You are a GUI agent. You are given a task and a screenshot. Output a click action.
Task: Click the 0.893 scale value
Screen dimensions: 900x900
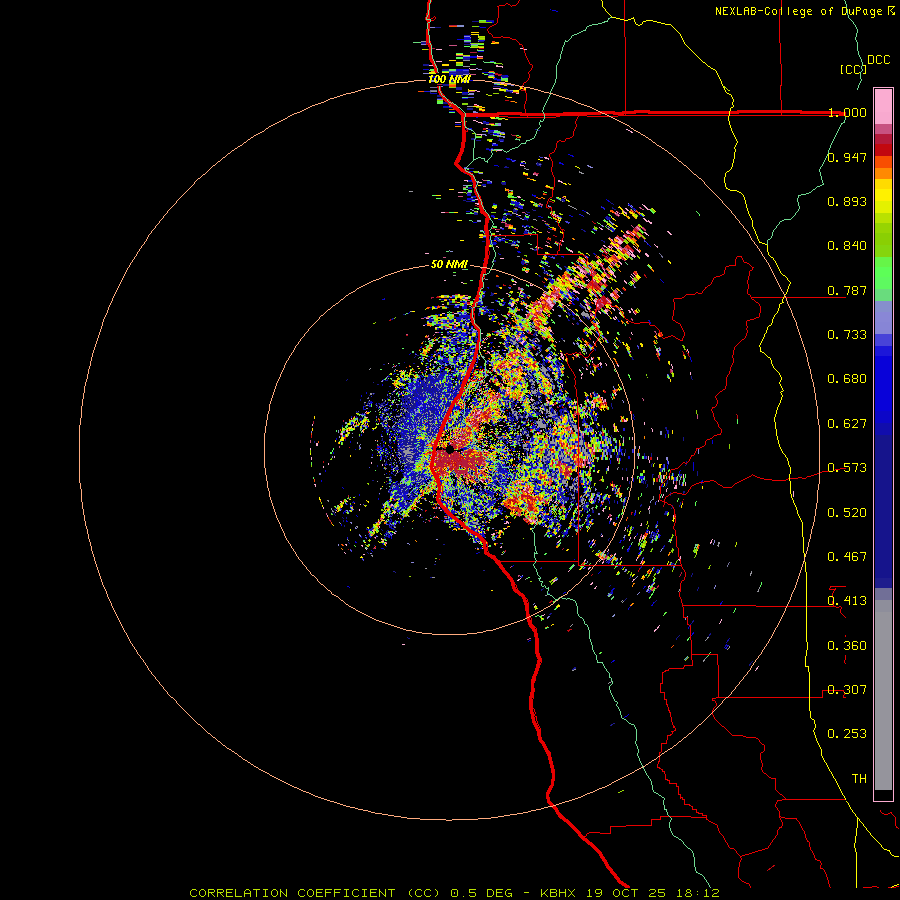coord(847,201)
